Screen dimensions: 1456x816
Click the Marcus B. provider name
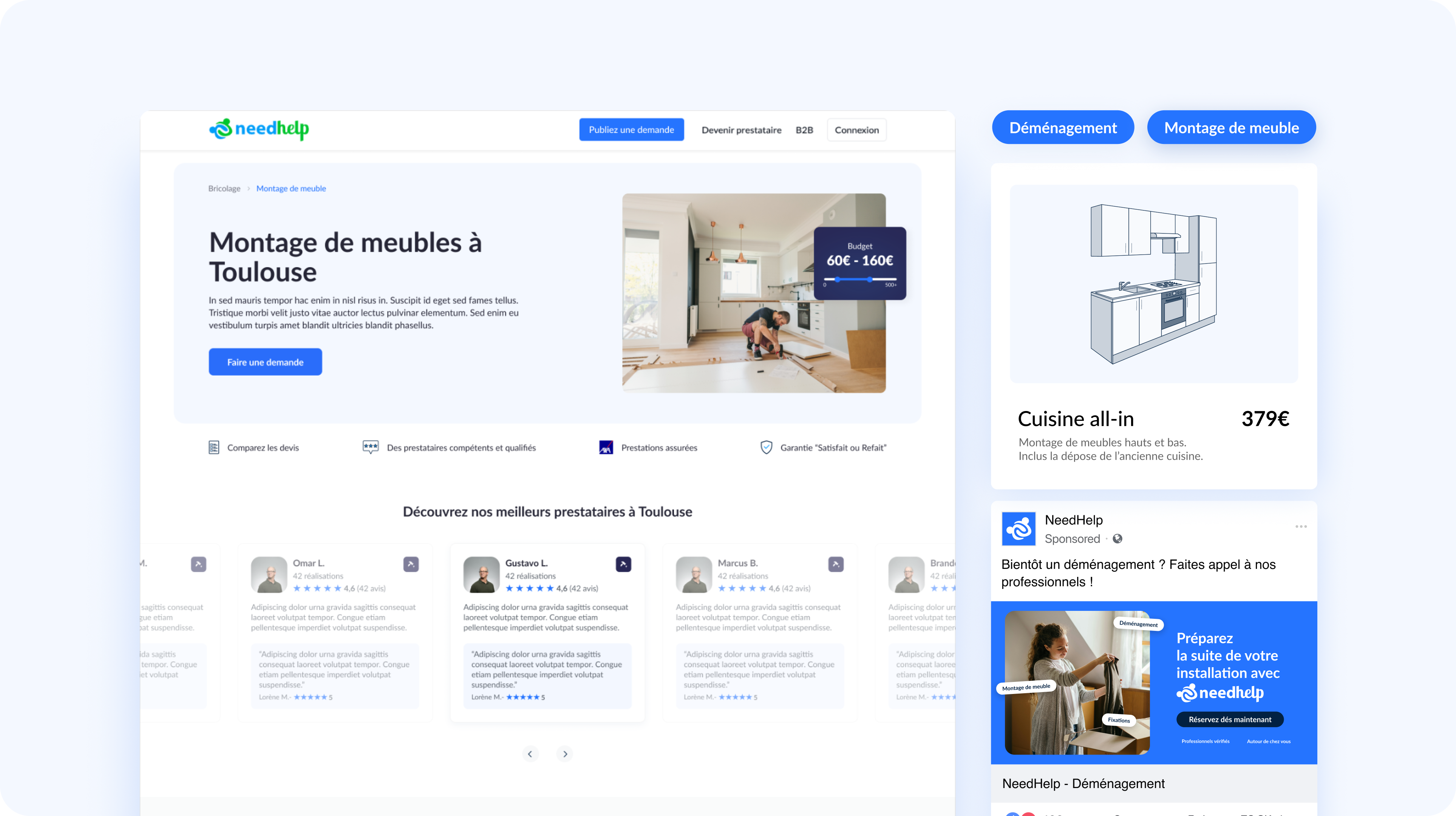tap(737, 563)
